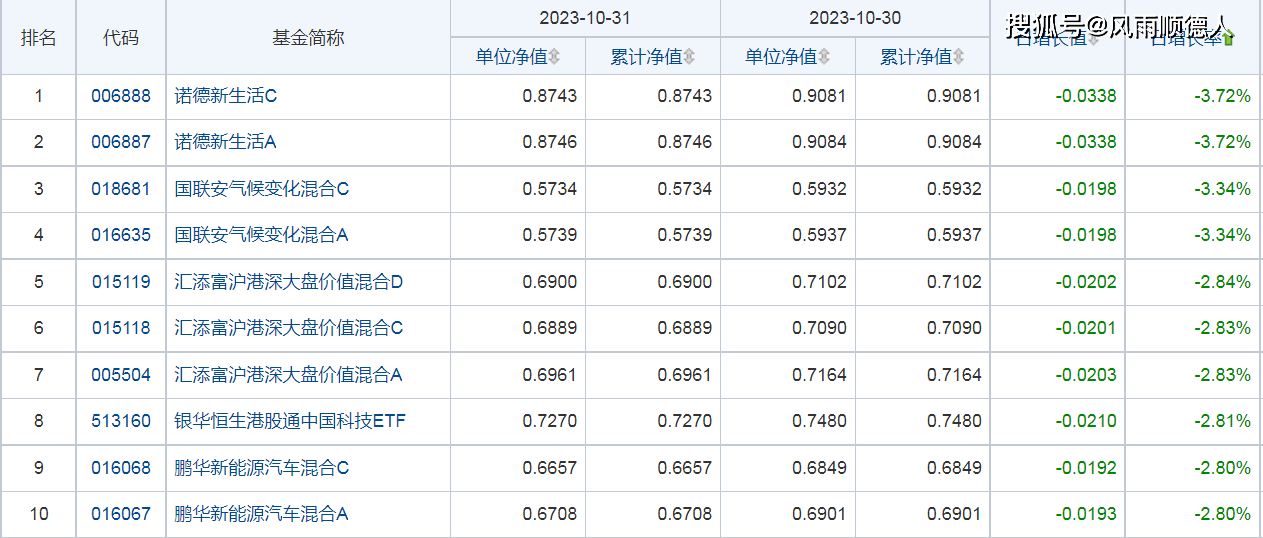Select fund code 015118
This screenshot has height=538, width=1263.
point(121,328)
